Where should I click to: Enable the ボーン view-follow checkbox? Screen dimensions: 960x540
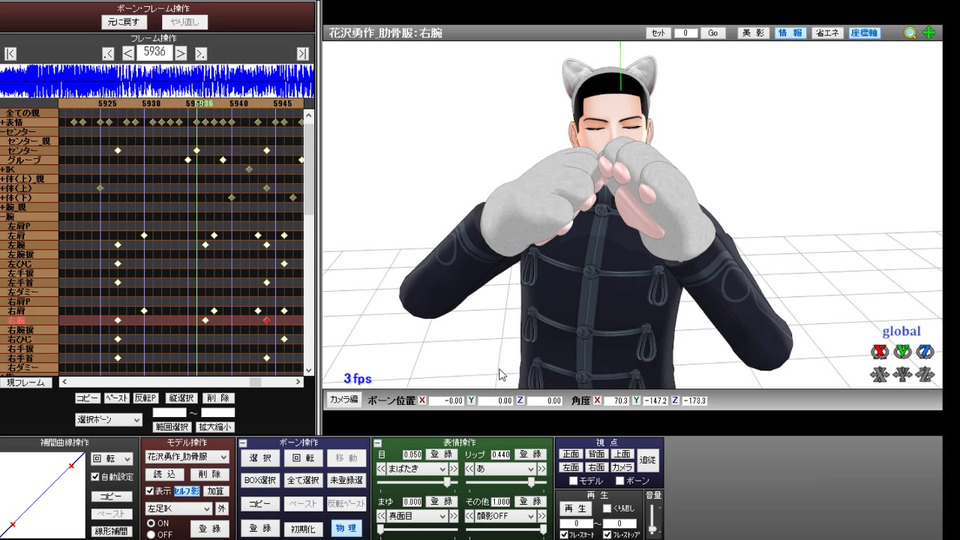620,481
